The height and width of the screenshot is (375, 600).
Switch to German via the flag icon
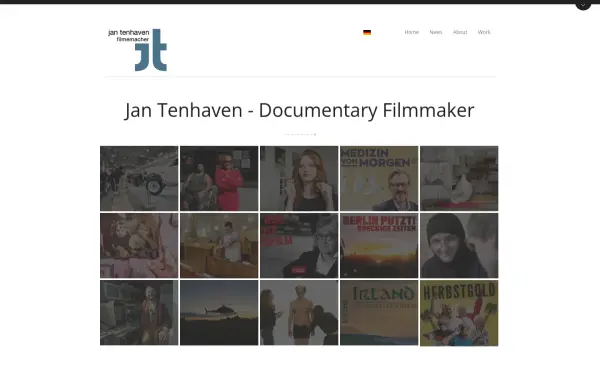coord(367,33)
